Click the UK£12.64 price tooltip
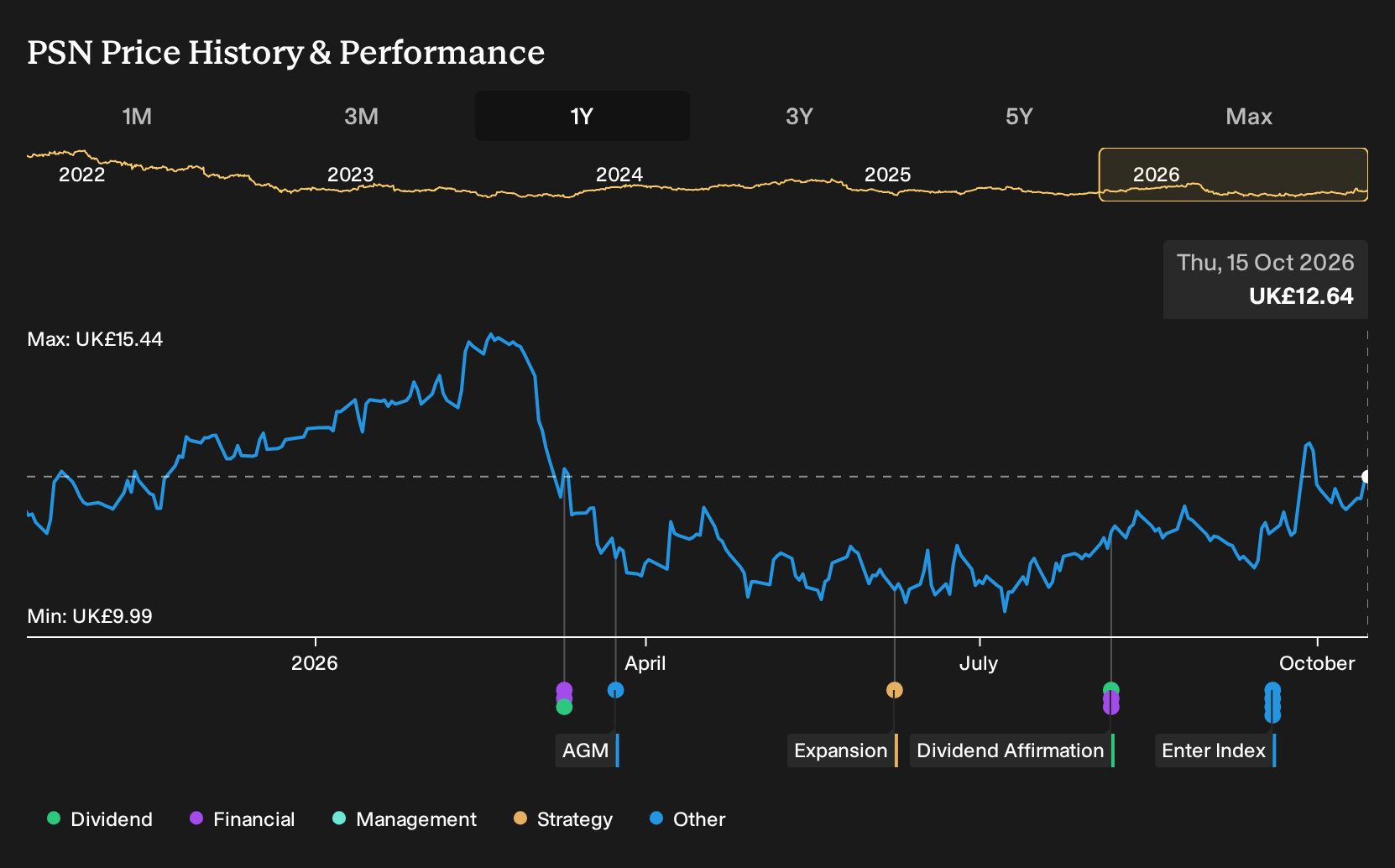1395x868 pixels. point(1266,280)
